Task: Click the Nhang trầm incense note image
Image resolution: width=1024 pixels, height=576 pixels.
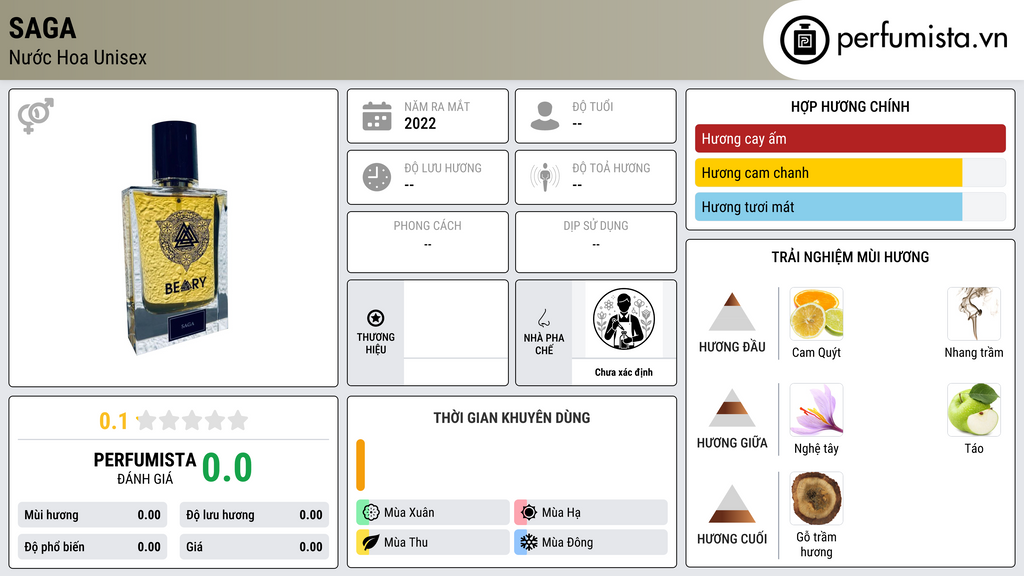Action: (x=974, y=314)
